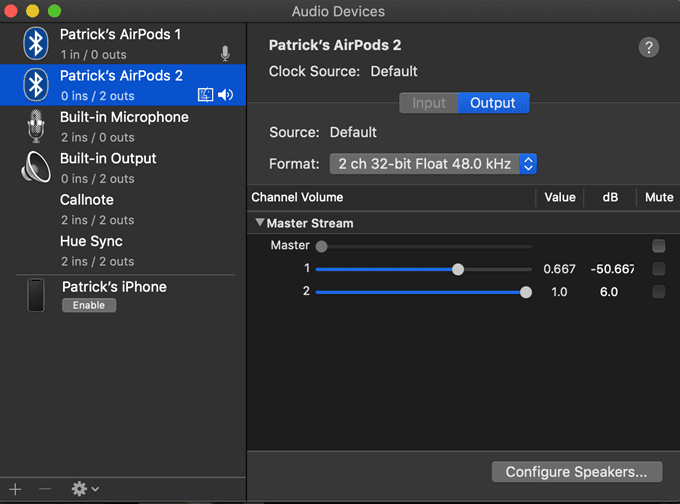Mute channel 2 checkbox
This screenshot has height=504, width=680.
click(658, 292)
